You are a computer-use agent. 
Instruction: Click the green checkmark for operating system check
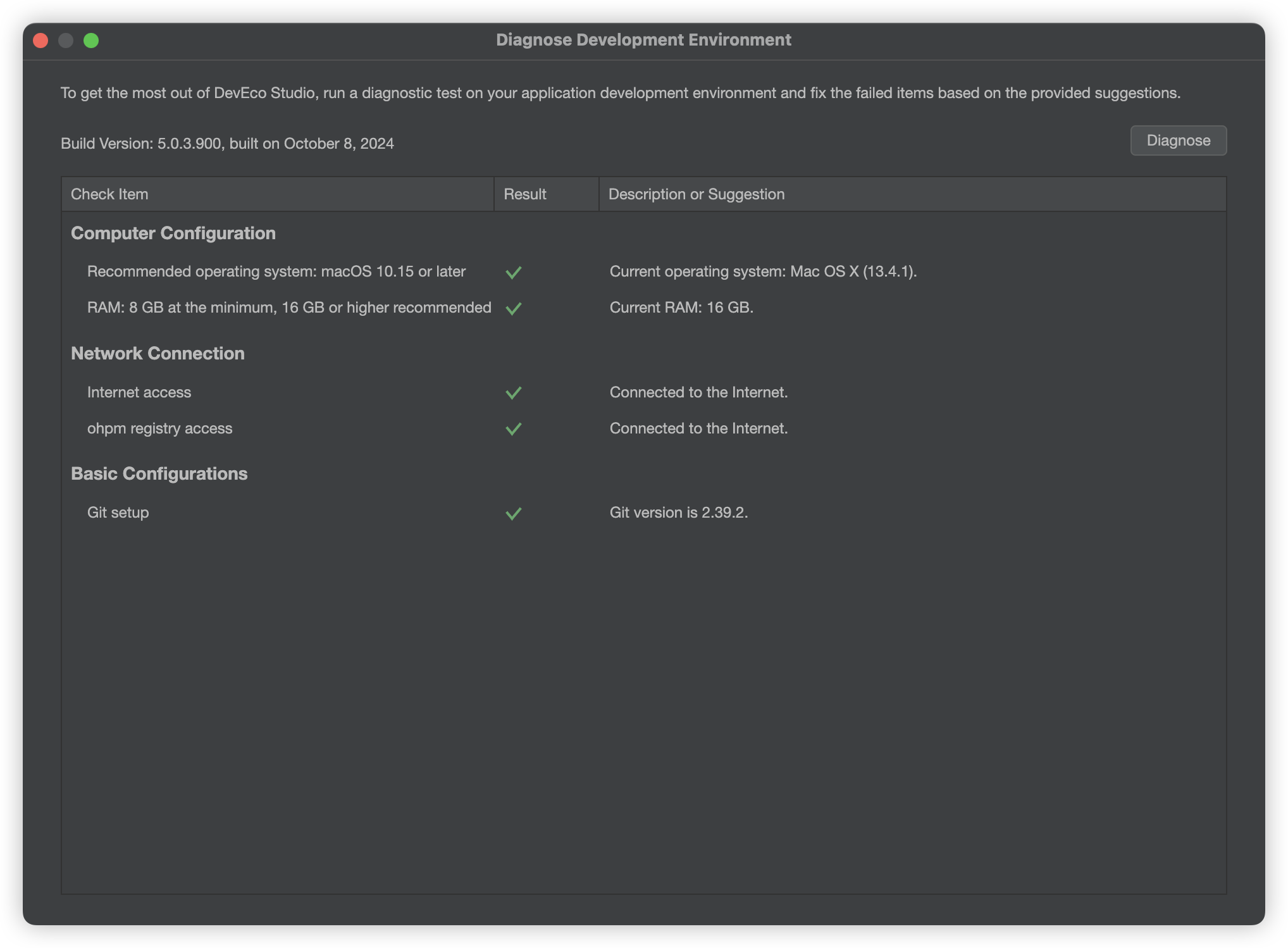click(514, 272)
